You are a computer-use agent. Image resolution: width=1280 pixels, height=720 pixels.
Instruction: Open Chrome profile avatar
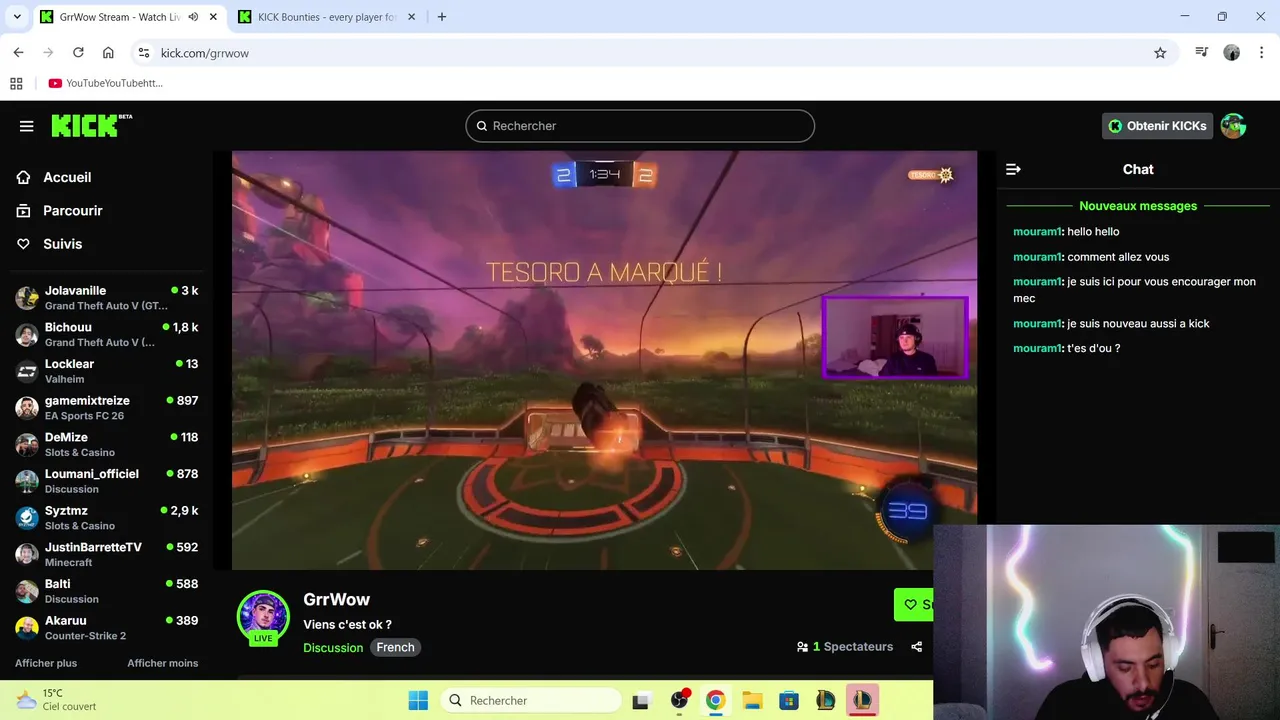1232,53
